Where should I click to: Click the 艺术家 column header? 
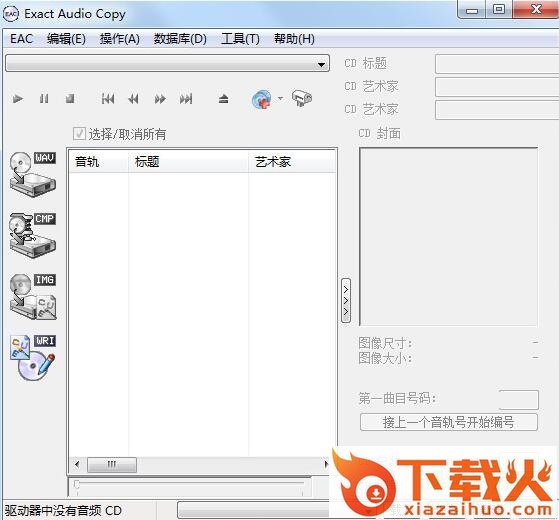tap(292, 162)
